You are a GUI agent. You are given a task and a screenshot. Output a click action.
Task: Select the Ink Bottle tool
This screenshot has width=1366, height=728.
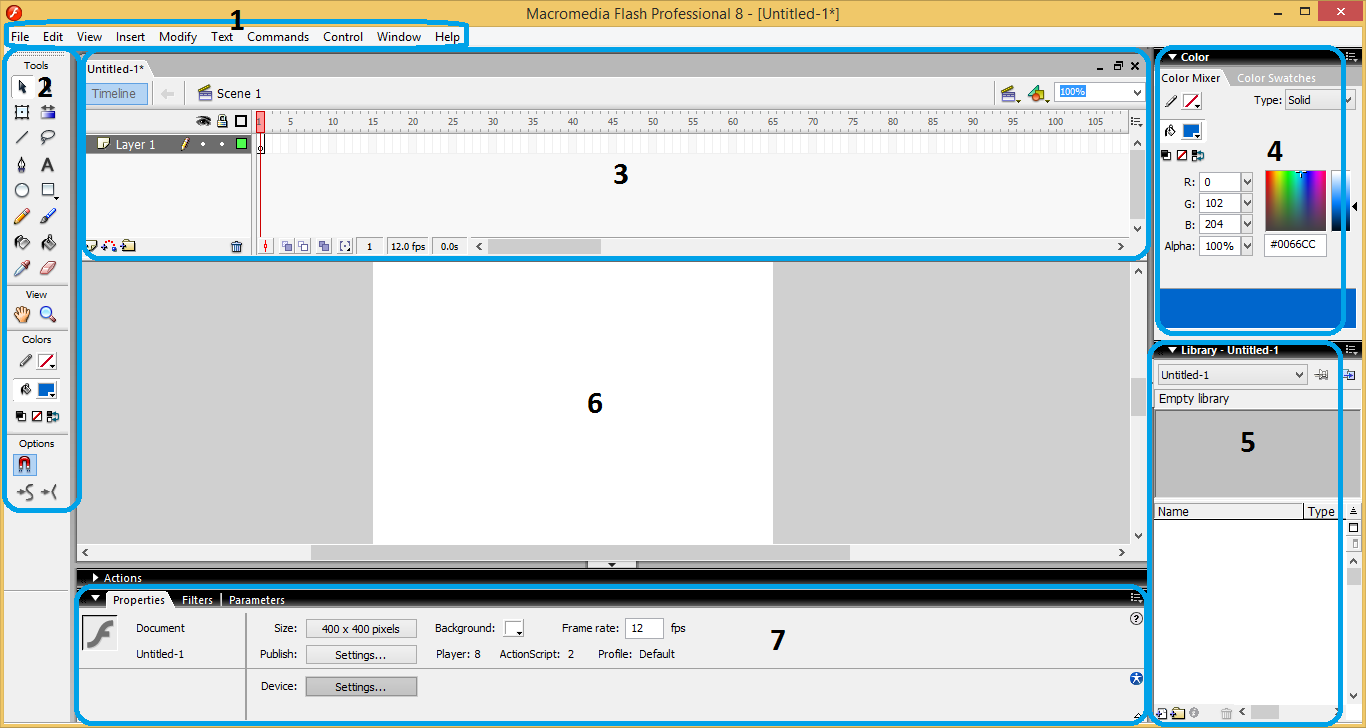tap(22, 242)
